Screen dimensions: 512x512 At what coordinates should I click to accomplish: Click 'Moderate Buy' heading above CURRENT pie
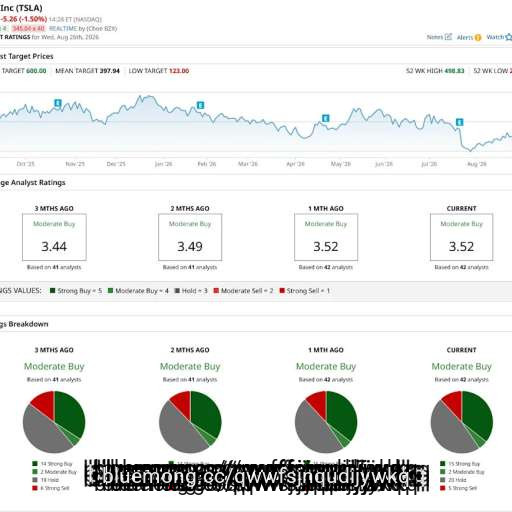point(462,366)
